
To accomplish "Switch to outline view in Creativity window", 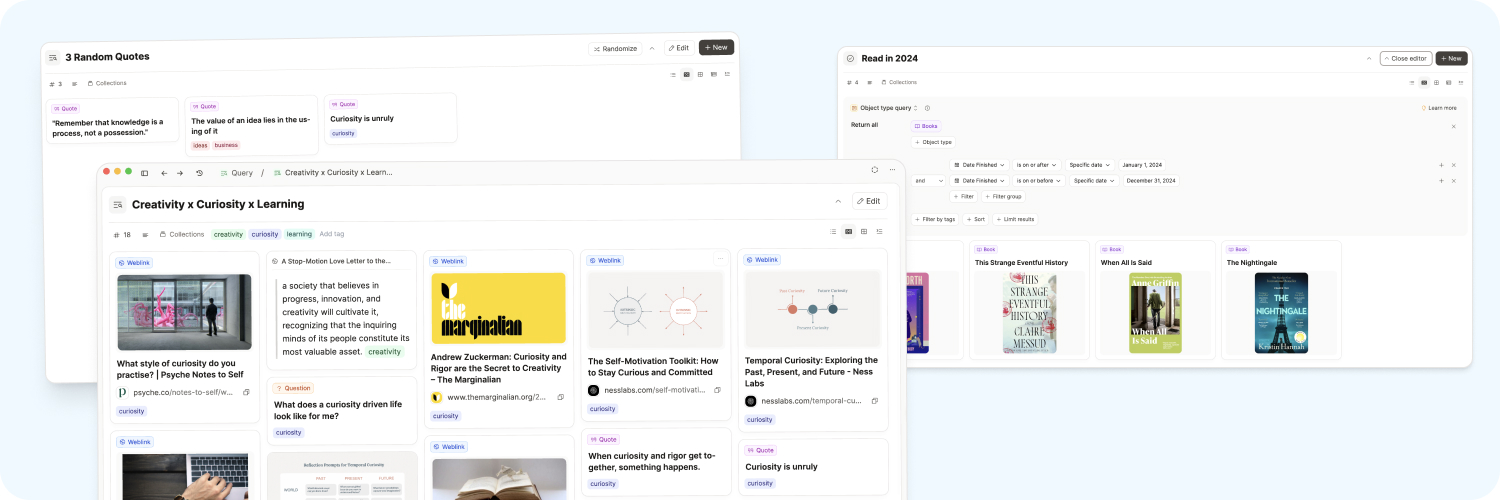I will 879,231.
